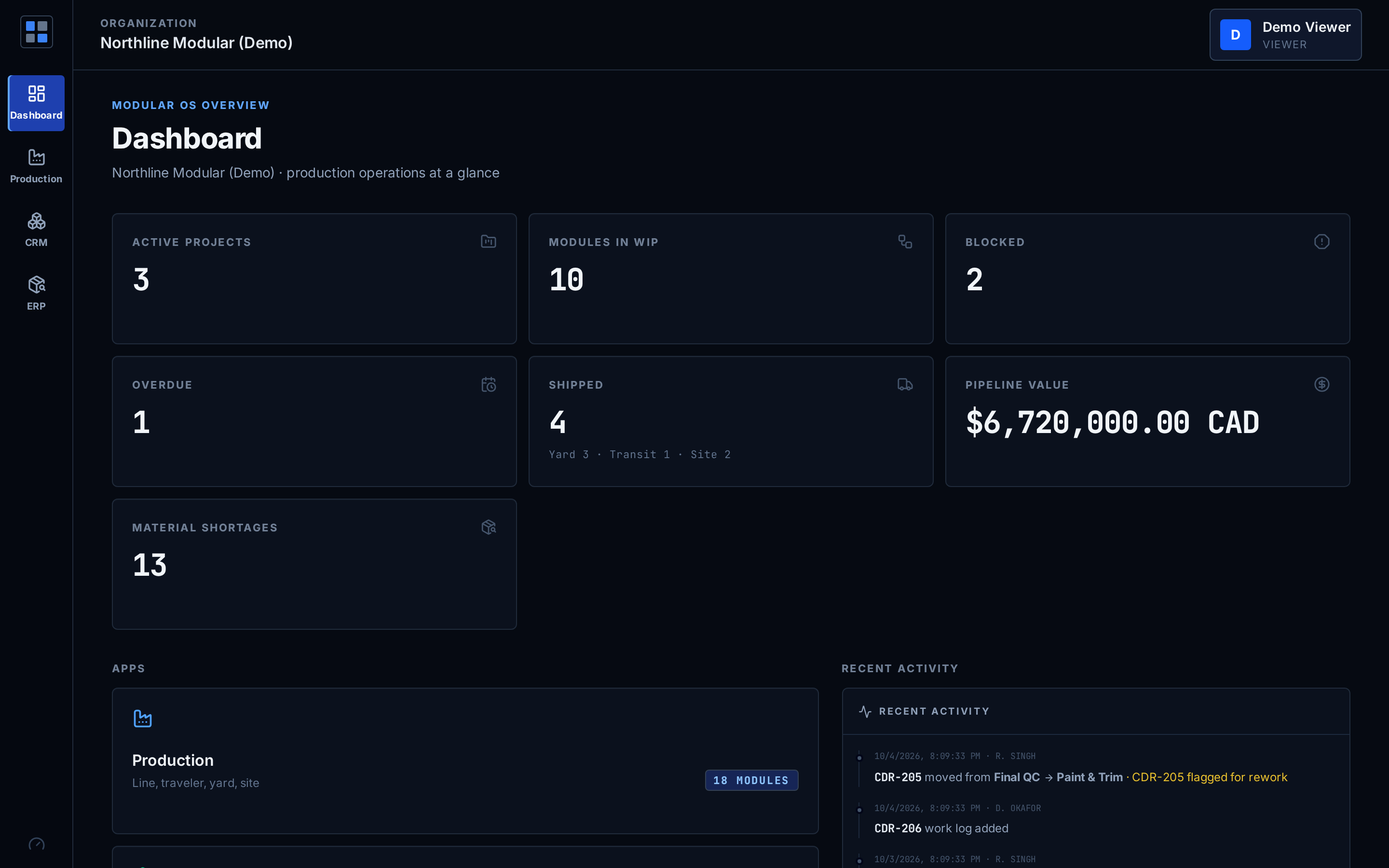Click the Shipped count 4

tap(558, 422)
